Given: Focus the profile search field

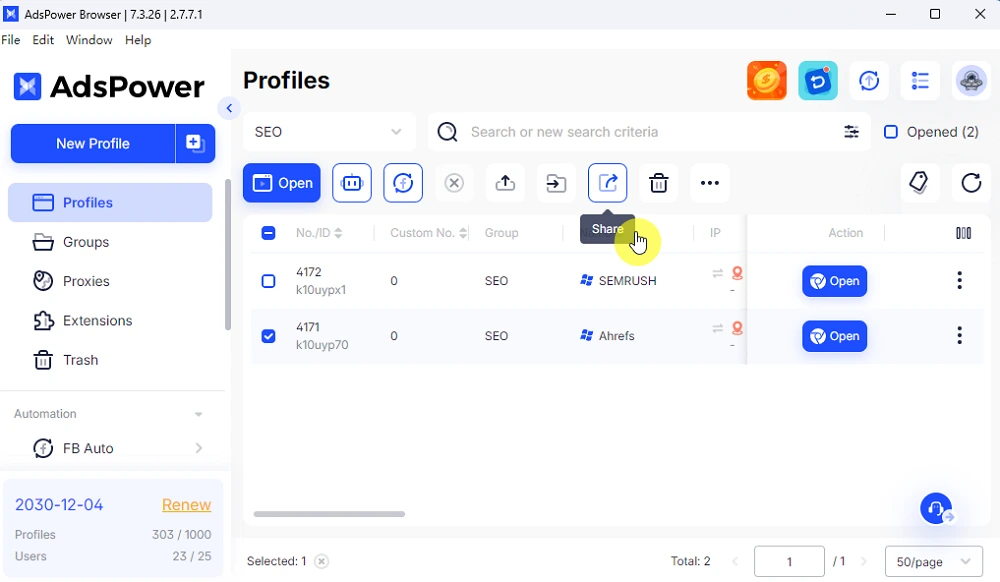Looking at the screenshot, I should pyautogui.click(x=651, y=132).
